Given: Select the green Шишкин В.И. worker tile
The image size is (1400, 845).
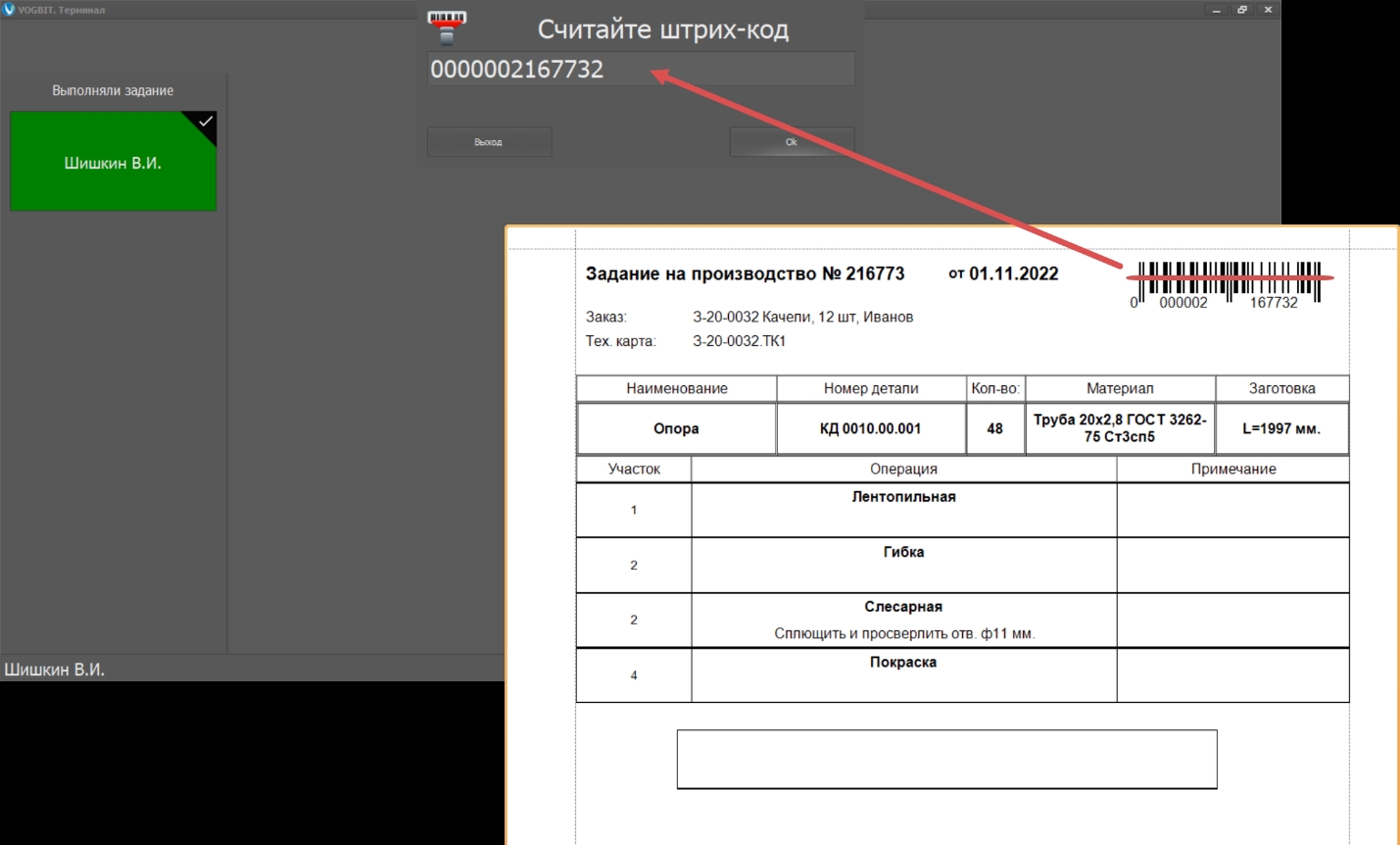Looking at the screenshot, I should click(114, 162).
